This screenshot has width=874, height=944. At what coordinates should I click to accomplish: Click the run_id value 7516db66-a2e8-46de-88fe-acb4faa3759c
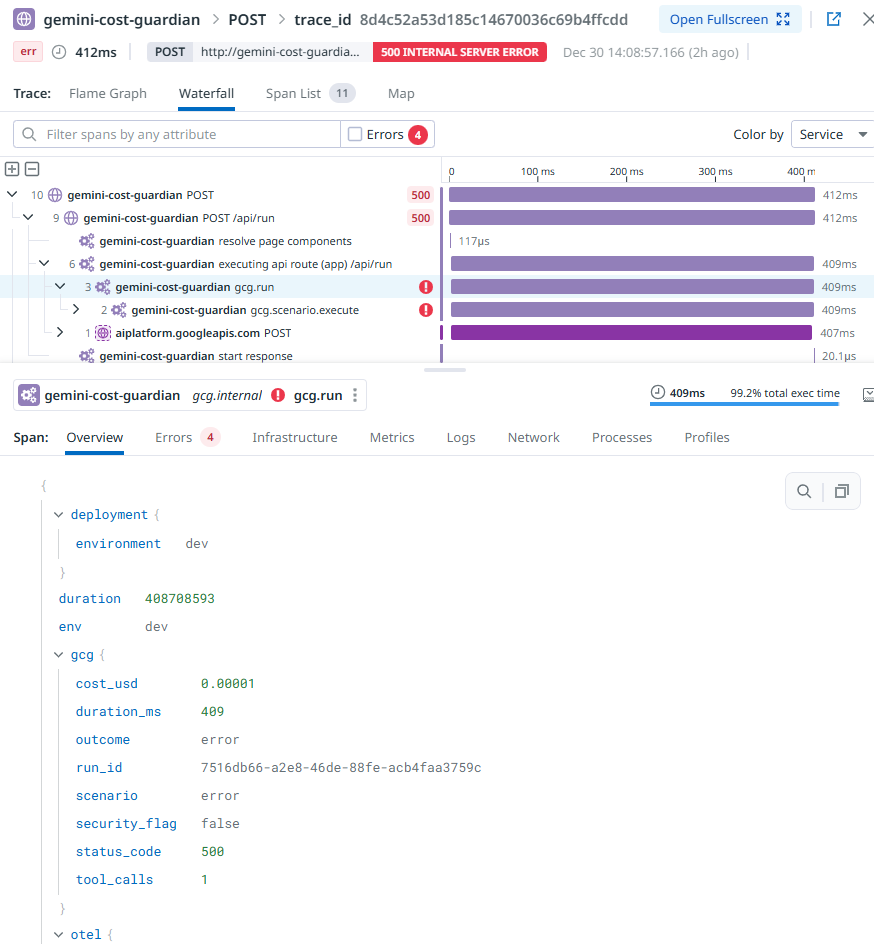pos(341,768)
